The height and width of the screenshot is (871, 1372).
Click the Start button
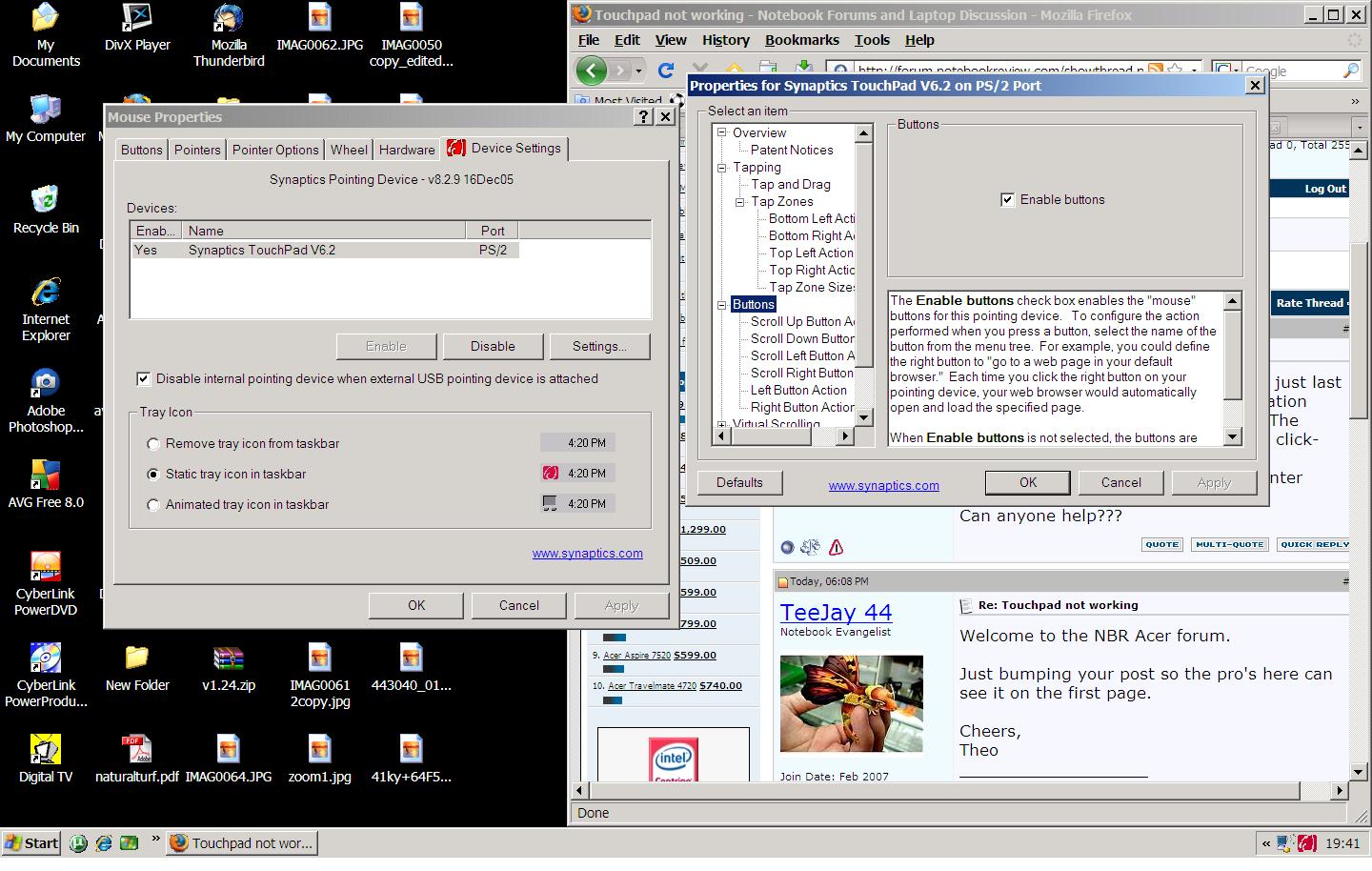tap(32, 842)
